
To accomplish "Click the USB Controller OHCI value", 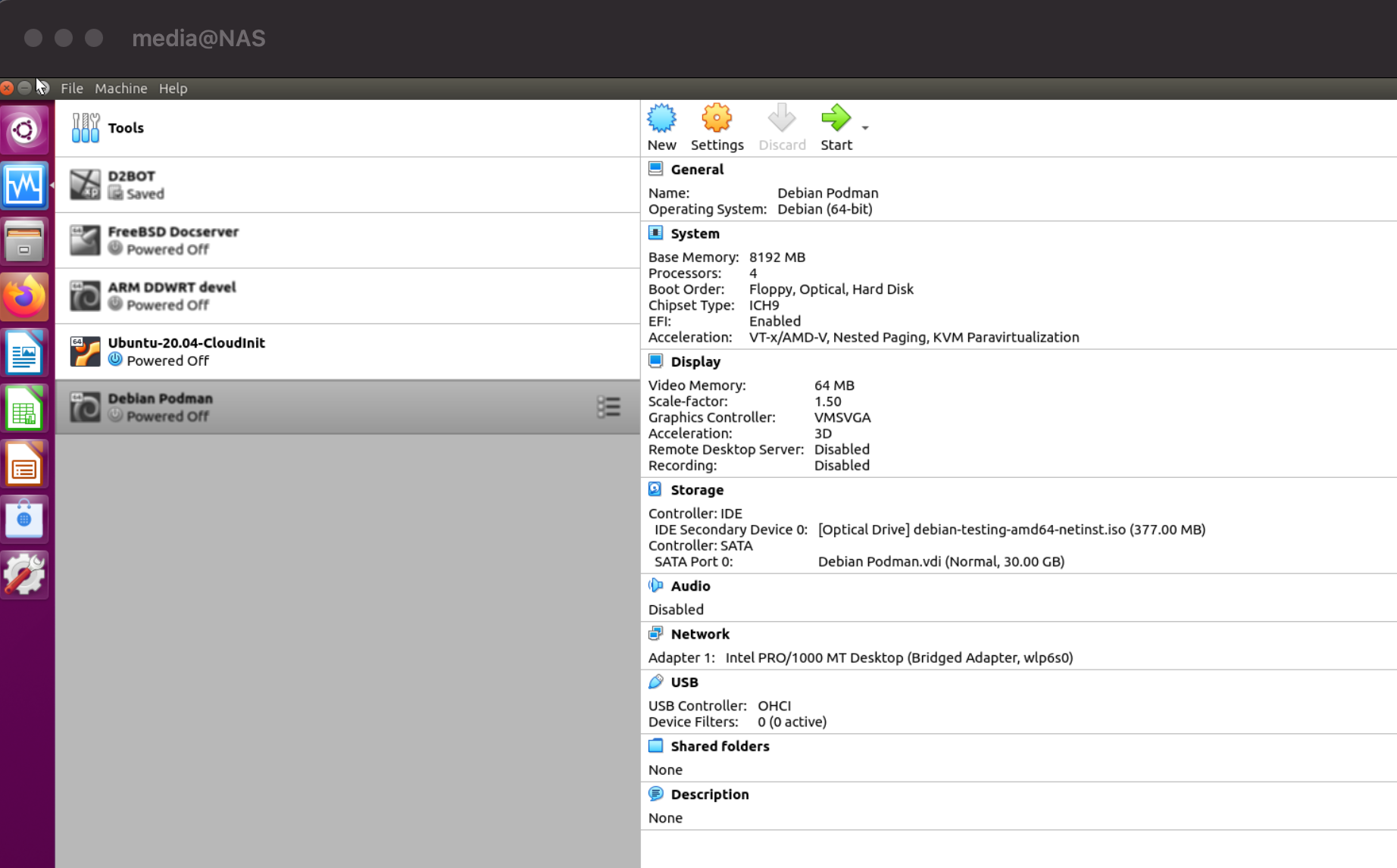I will point(774,706).
